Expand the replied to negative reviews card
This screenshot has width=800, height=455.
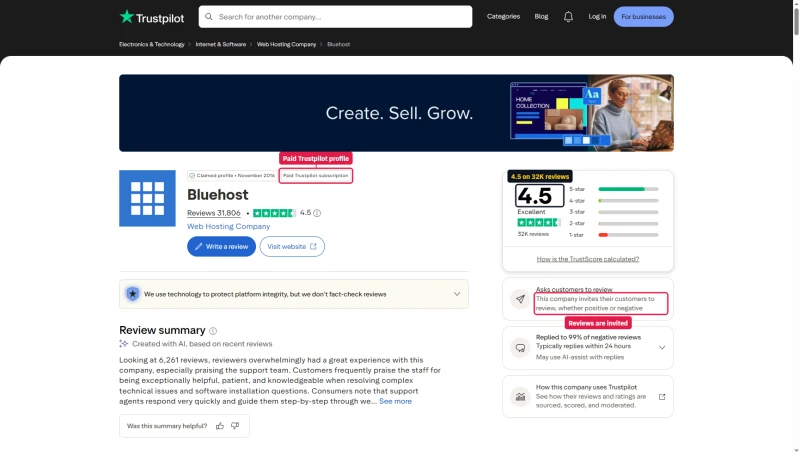(x=662, y=348)
